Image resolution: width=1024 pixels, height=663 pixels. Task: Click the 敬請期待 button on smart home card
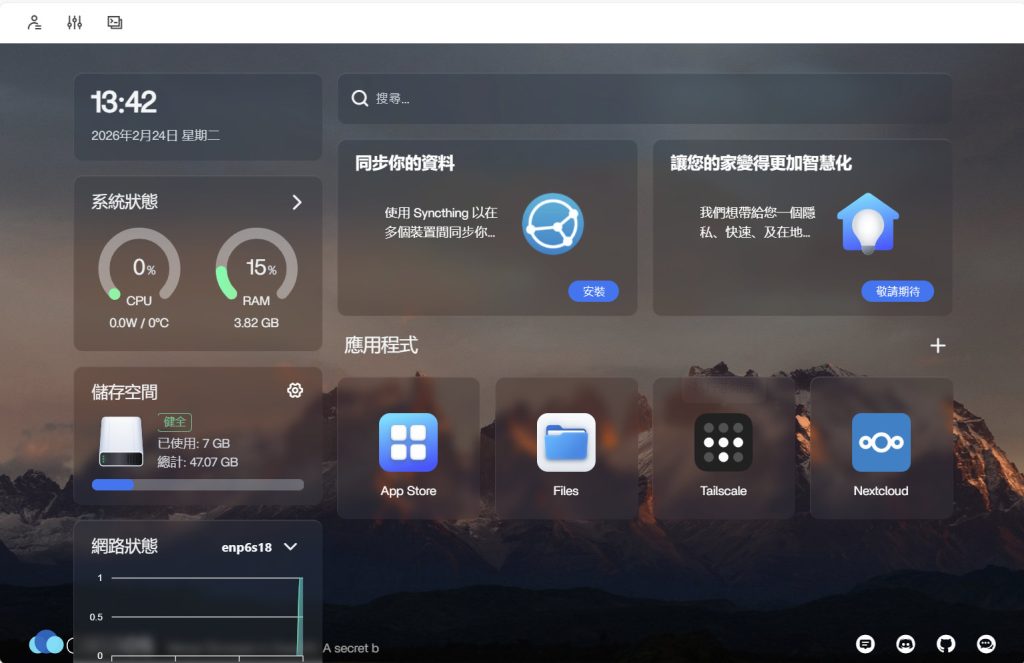(897, 291)
